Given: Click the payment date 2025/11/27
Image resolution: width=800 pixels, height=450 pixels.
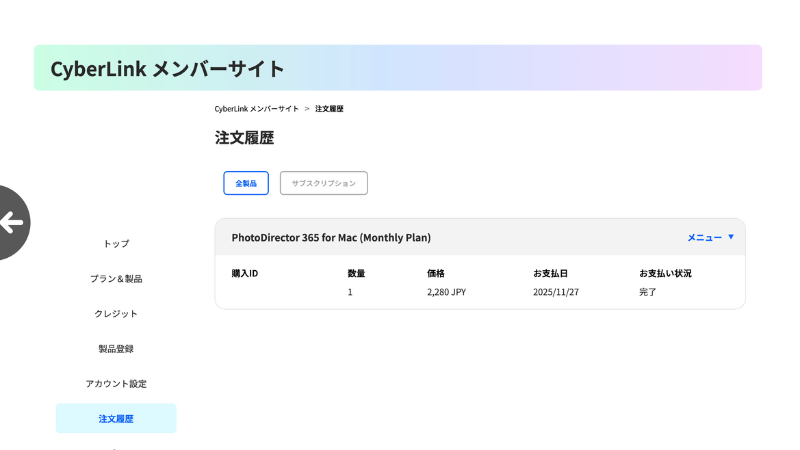Looking at the screenshot, I should (x=556, y=292).
